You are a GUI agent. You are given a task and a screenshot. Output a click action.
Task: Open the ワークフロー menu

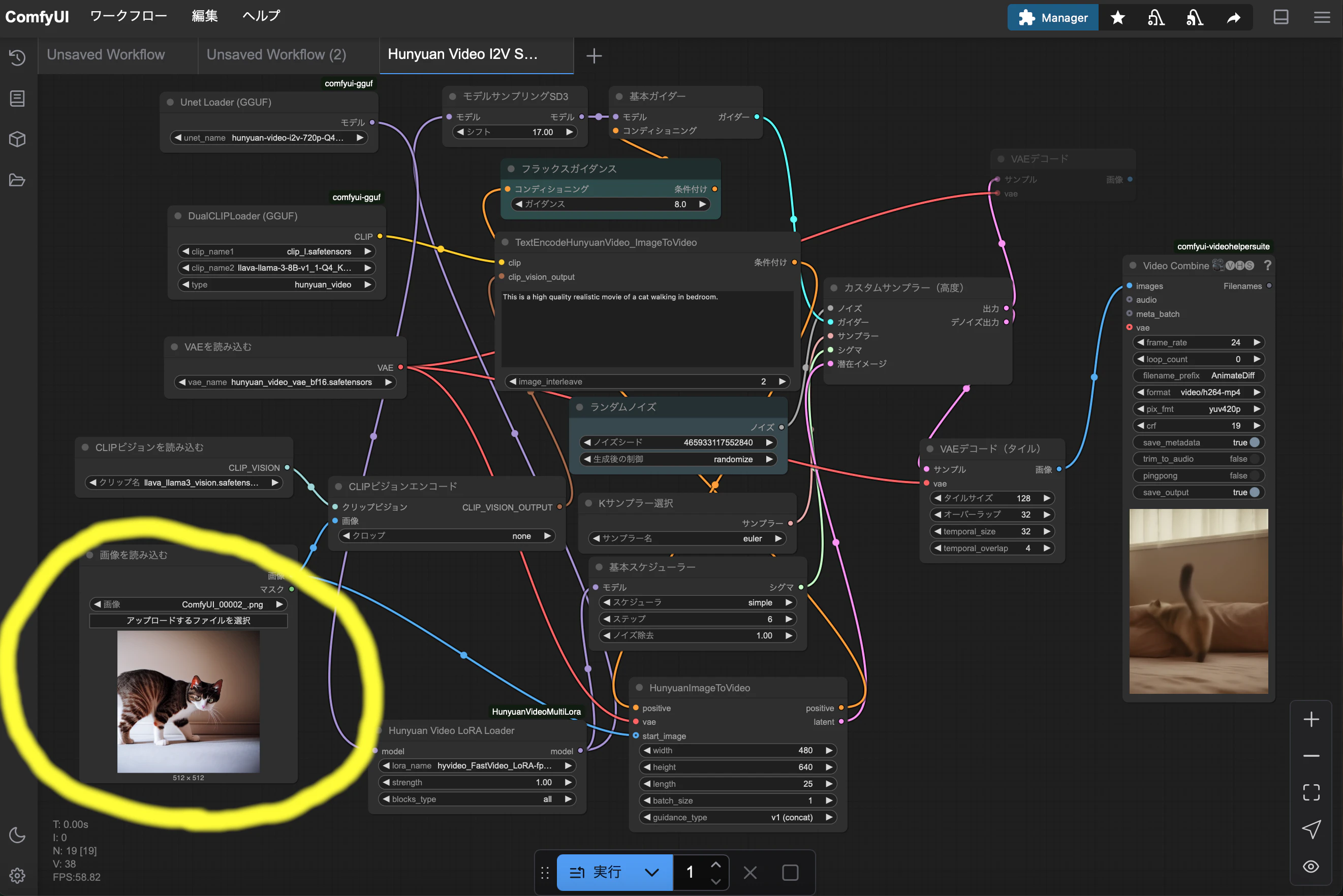point(129,16)
